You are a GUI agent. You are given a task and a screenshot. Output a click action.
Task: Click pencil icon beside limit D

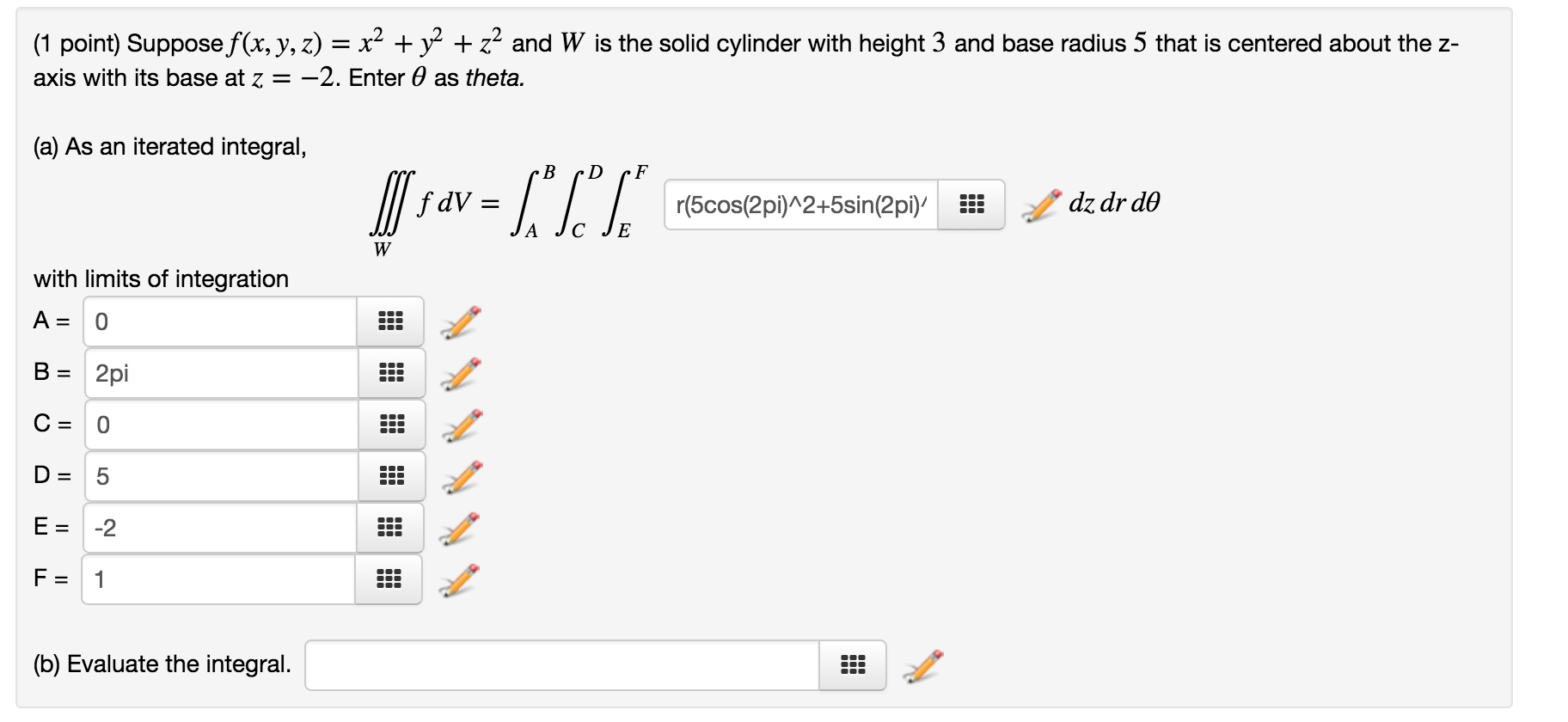(462, 477)
